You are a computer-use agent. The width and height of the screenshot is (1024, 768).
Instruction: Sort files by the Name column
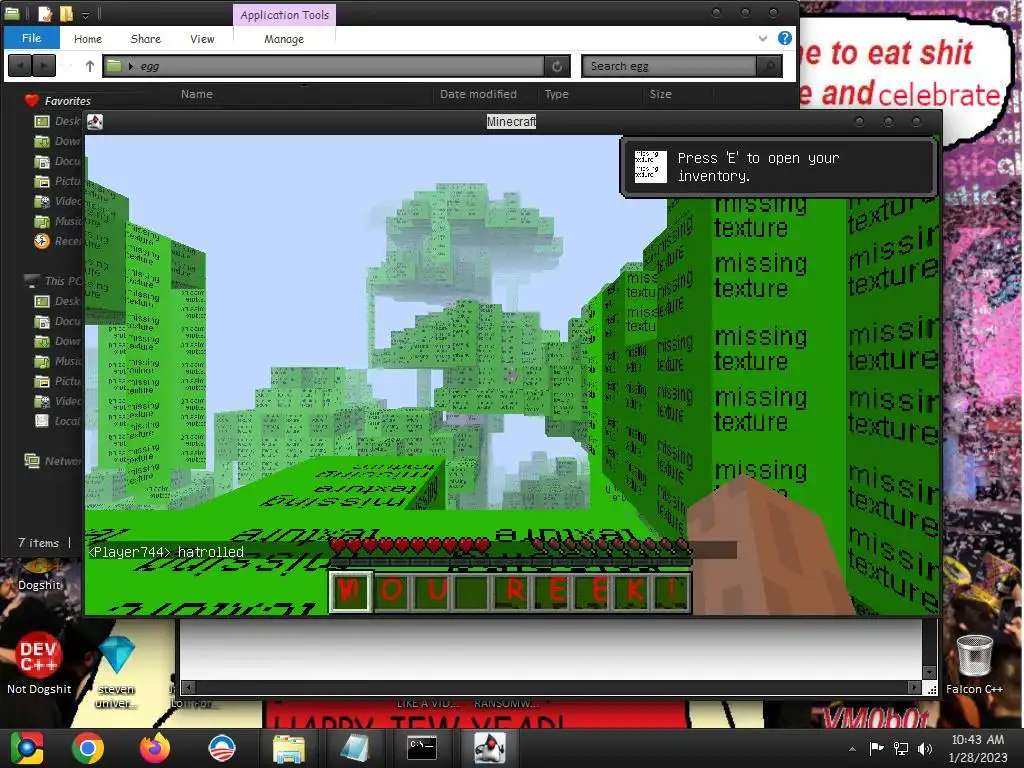point(197,94)
